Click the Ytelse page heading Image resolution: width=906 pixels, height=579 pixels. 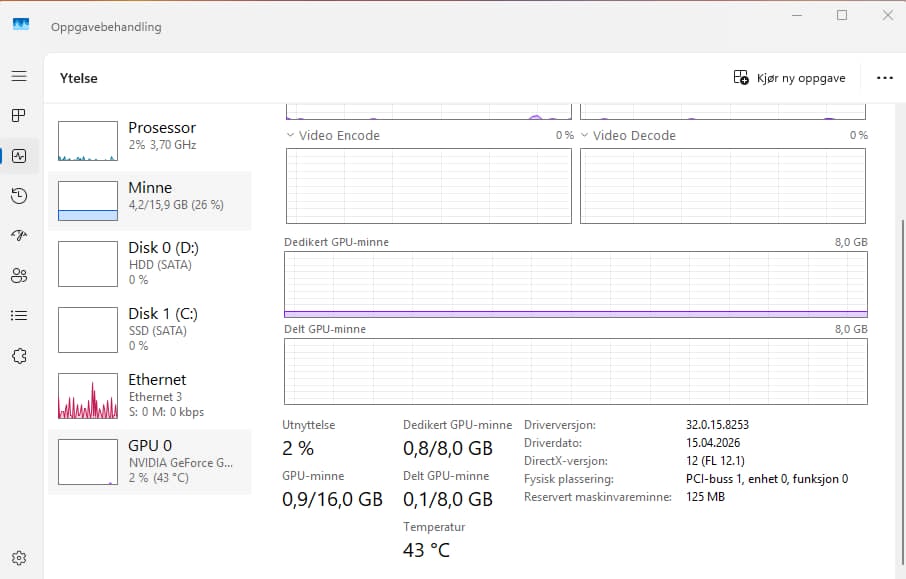79,78
